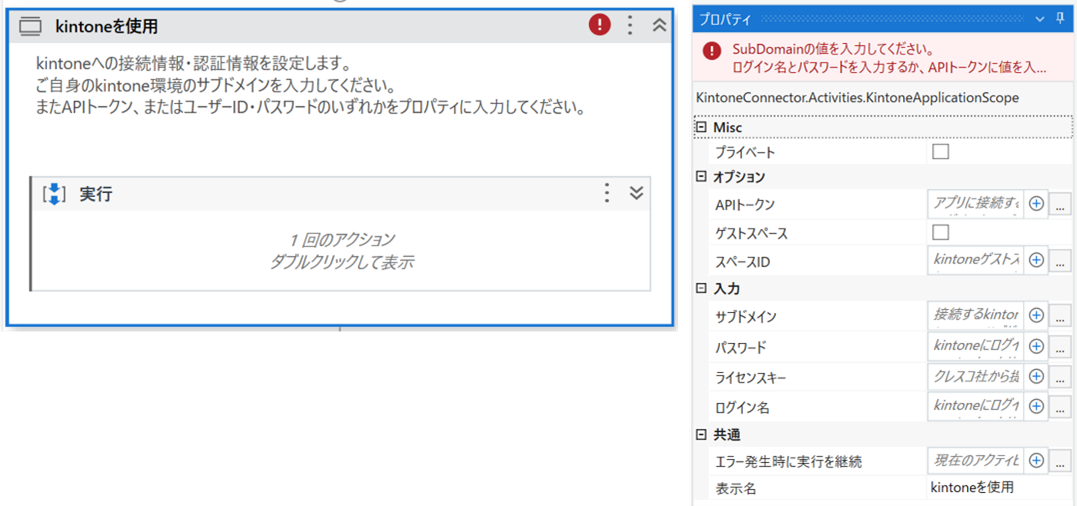Viewport: 1077px width, 506px height.
Task: Open the ellipsis editor for パスワード
Action: (1061, 347)
